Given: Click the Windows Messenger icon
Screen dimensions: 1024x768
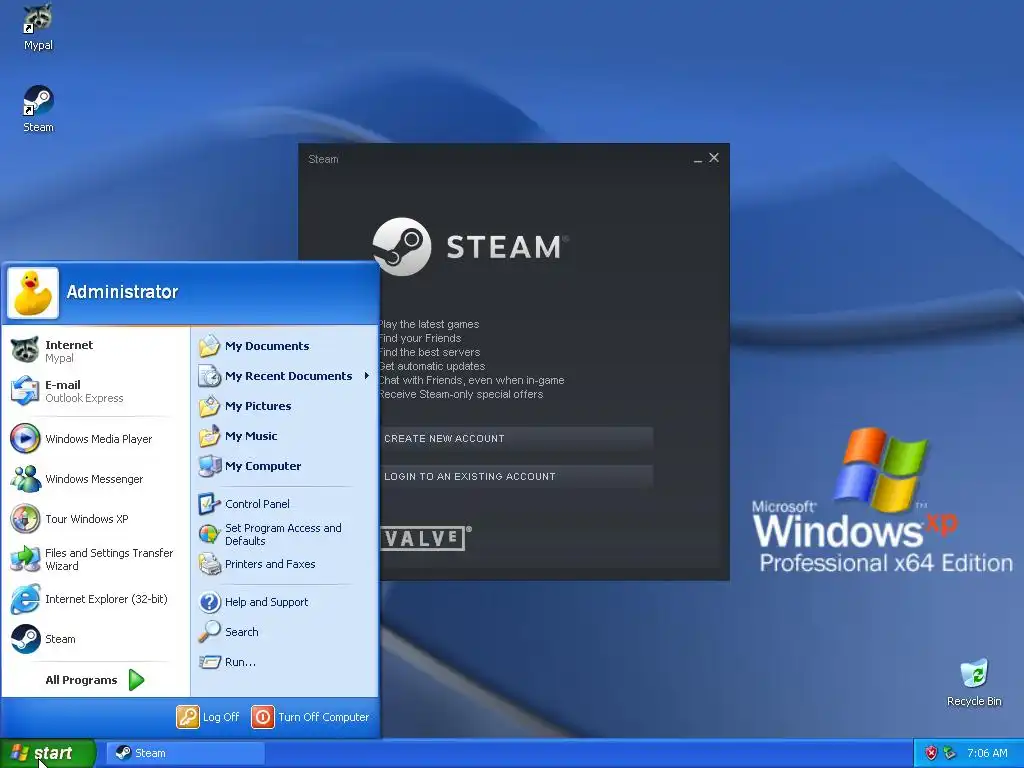Looking at the screenshot, I should click(25, 479).
